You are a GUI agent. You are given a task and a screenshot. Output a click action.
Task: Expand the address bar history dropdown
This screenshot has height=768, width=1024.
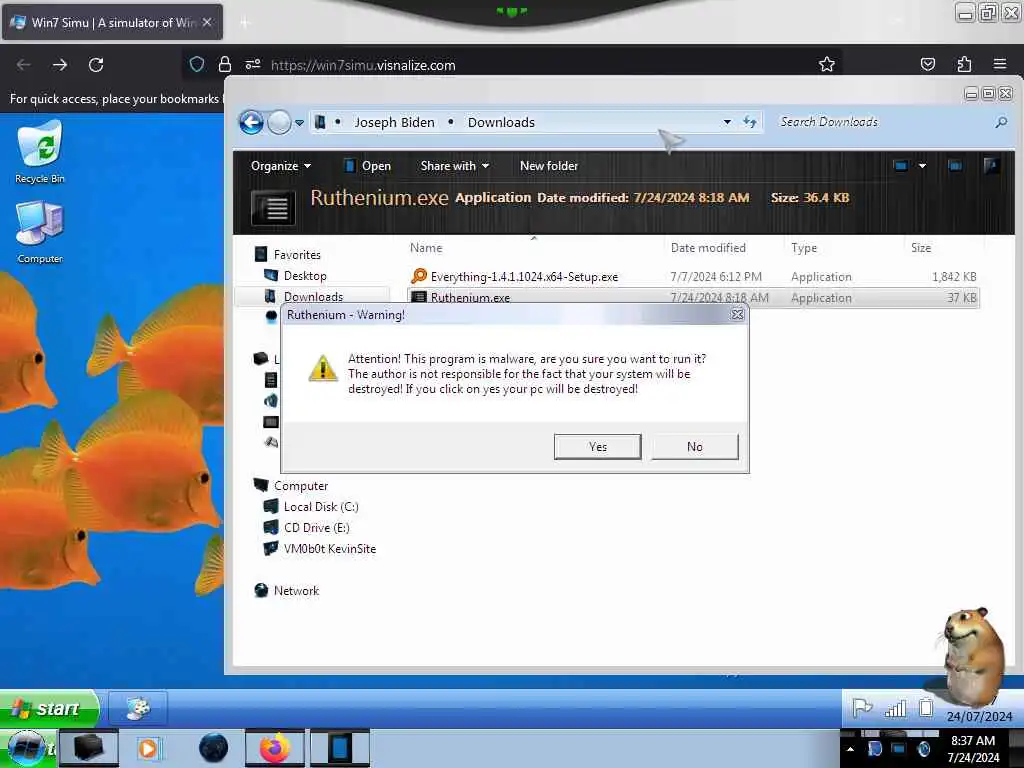tap(727, 122)
